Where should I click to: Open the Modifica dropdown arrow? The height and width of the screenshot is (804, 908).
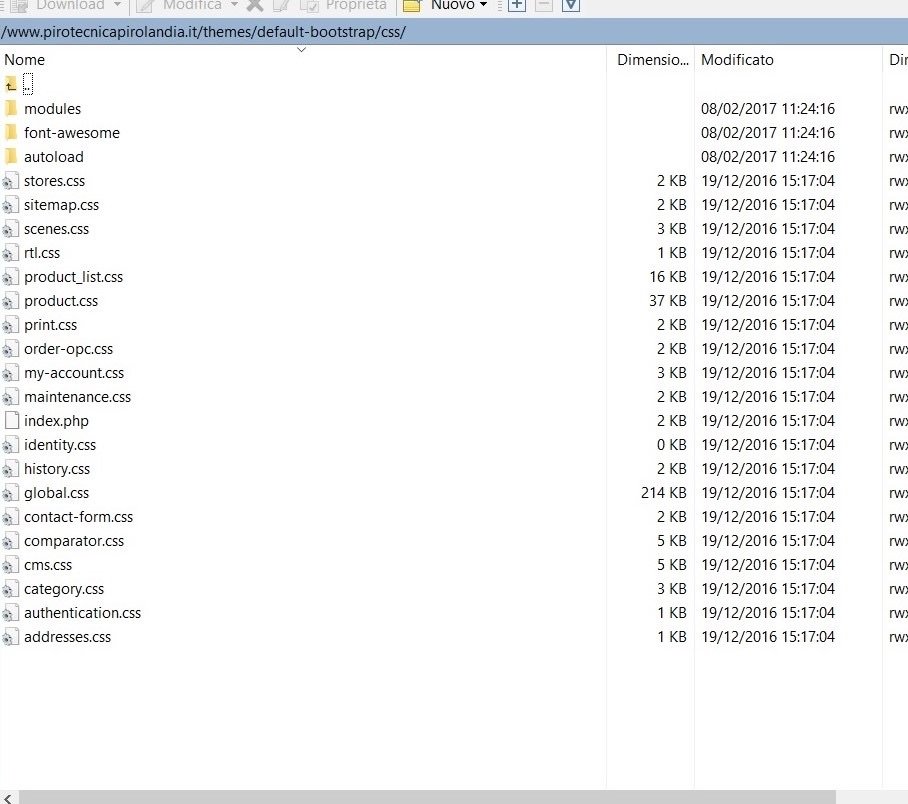click(235, 5)
